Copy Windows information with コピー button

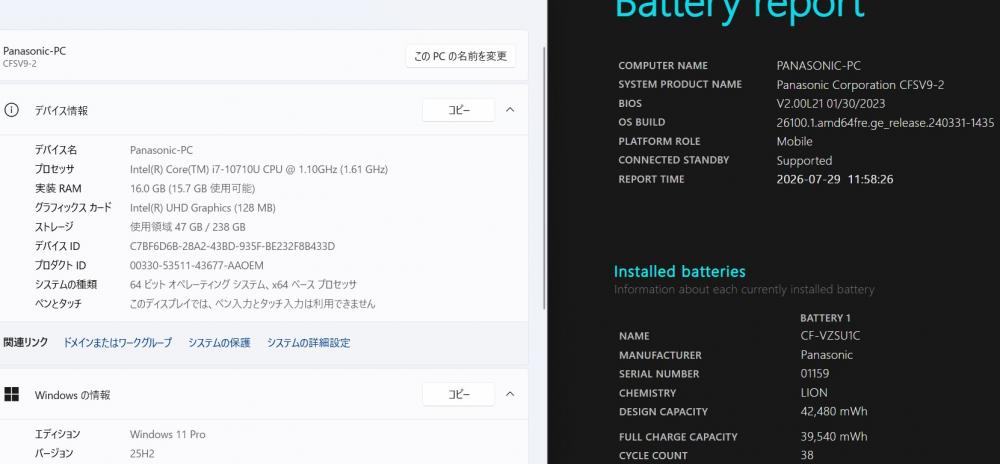click(x=459, y=395)
